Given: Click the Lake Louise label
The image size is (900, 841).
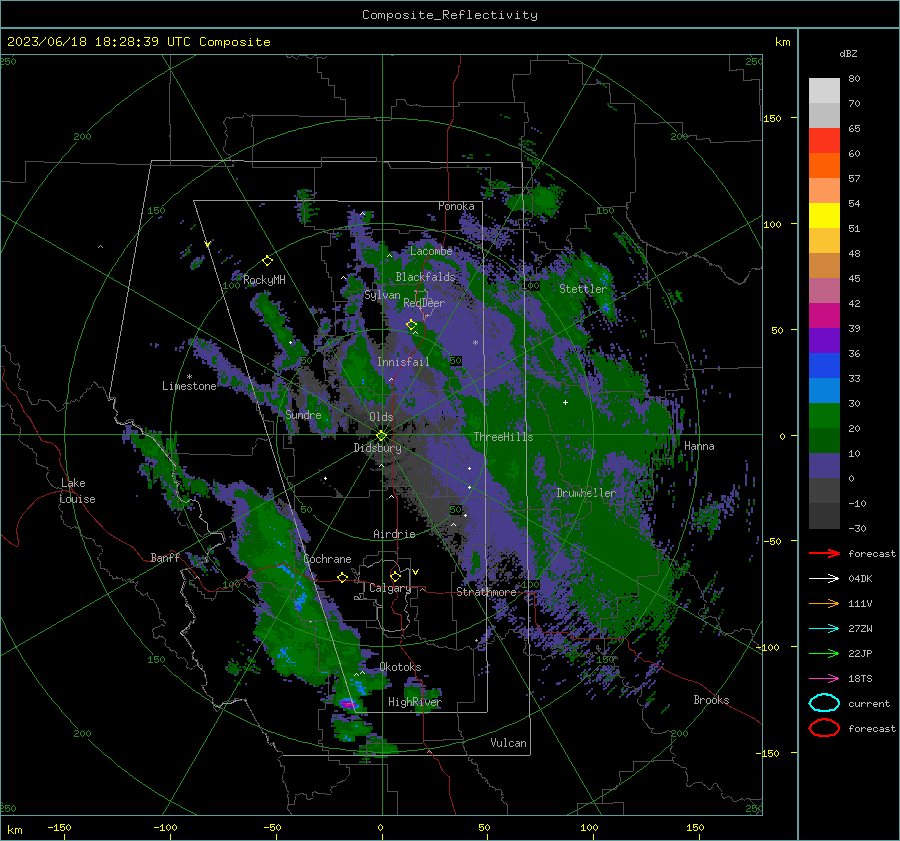Looking at the screenshot, I should pos(77,491).
